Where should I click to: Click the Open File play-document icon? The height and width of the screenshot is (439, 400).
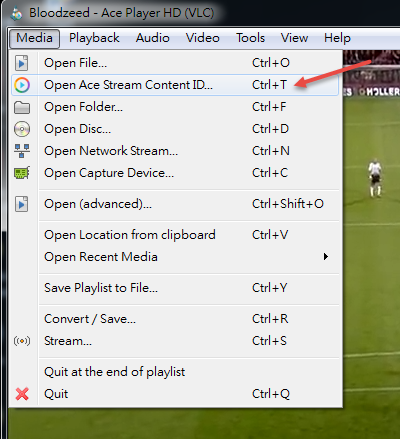click(22, 63)
